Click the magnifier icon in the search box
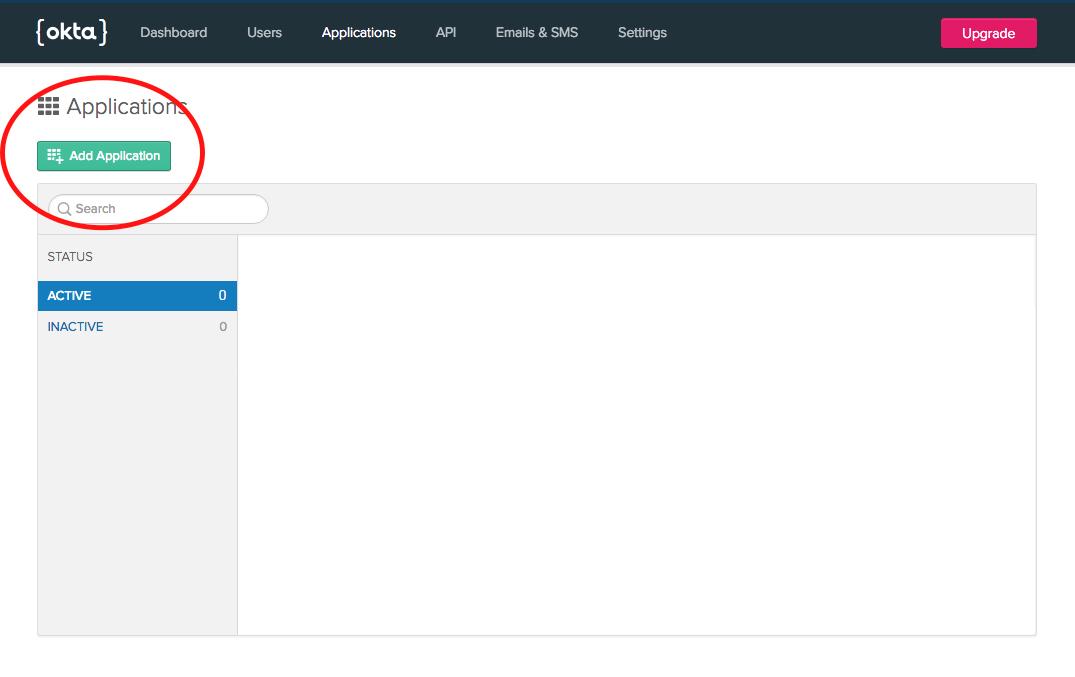Viewport: 1075px width, 677px height. (x=64, y=209)
